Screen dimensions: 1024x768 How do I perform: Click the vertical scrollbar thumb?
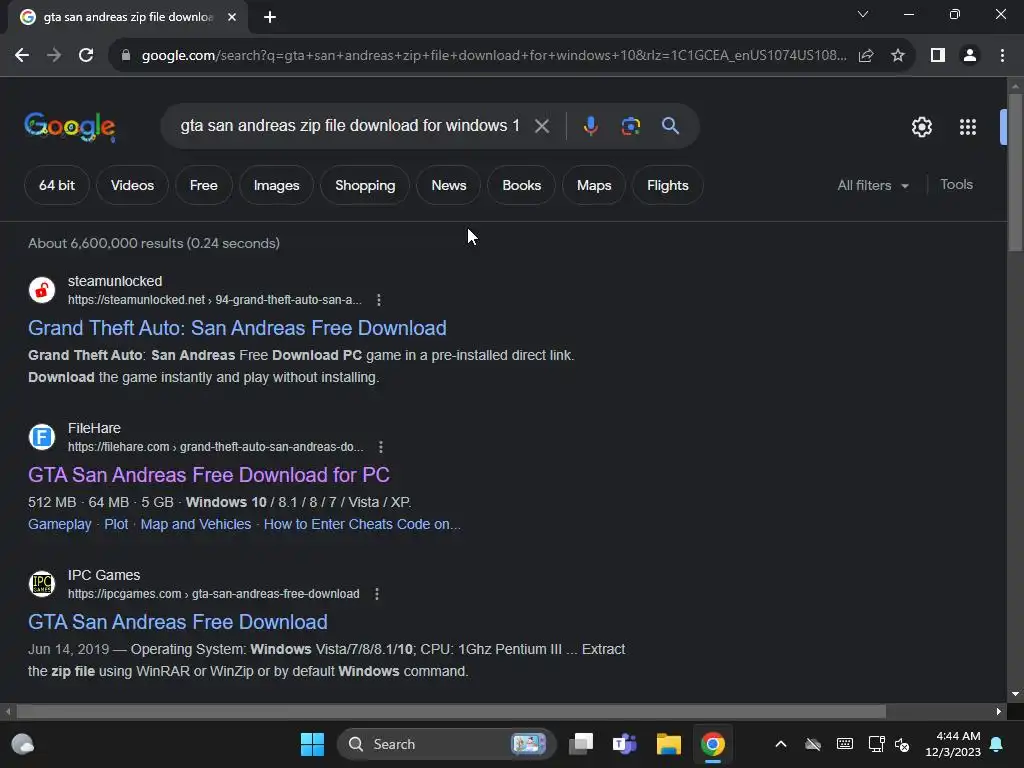click(x=1015, y=172)
